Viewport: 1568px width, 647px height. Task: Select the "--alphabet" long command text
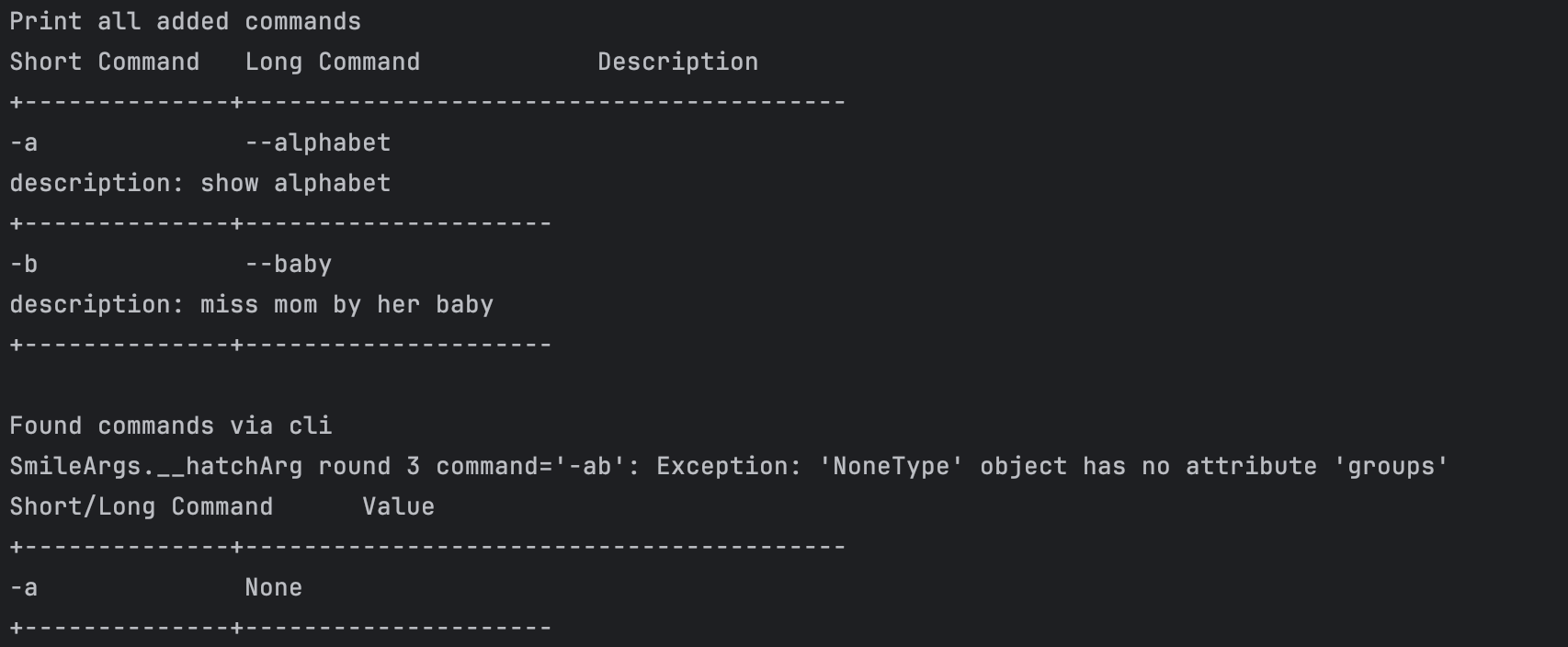(317, 142)
